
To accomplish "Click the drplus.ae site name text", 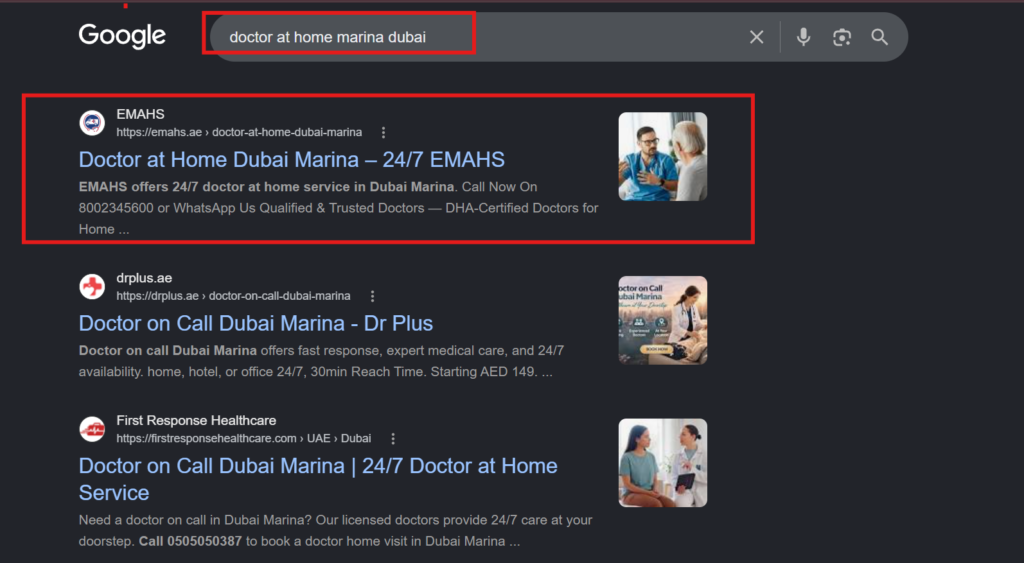I will [144, 278].
